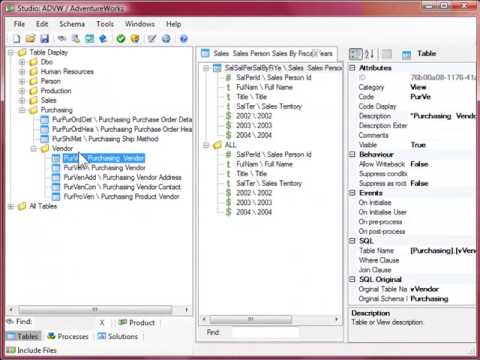The height and width of the screenshot is (360, 480).
Task: Click the folder icon next to Production
Action: 33,91
